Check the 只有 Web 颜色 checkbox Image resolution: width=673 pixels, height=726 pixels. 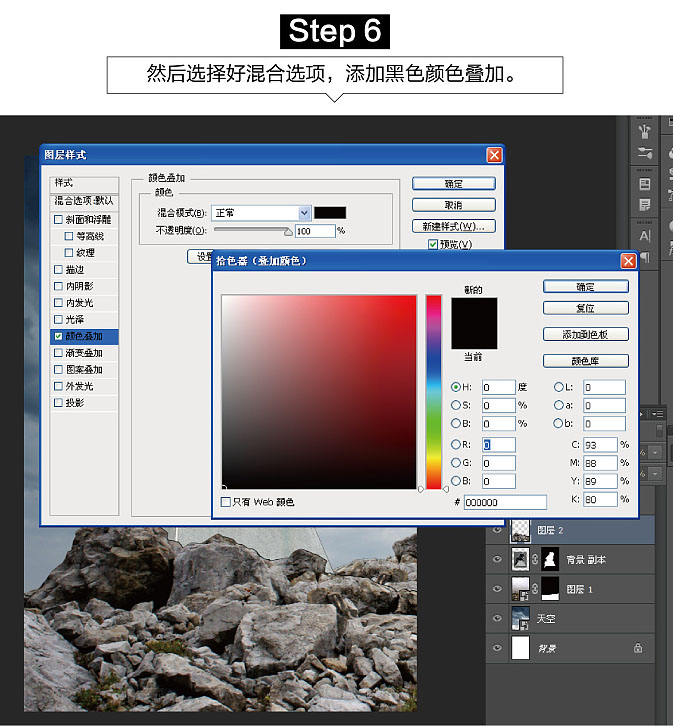226,502
